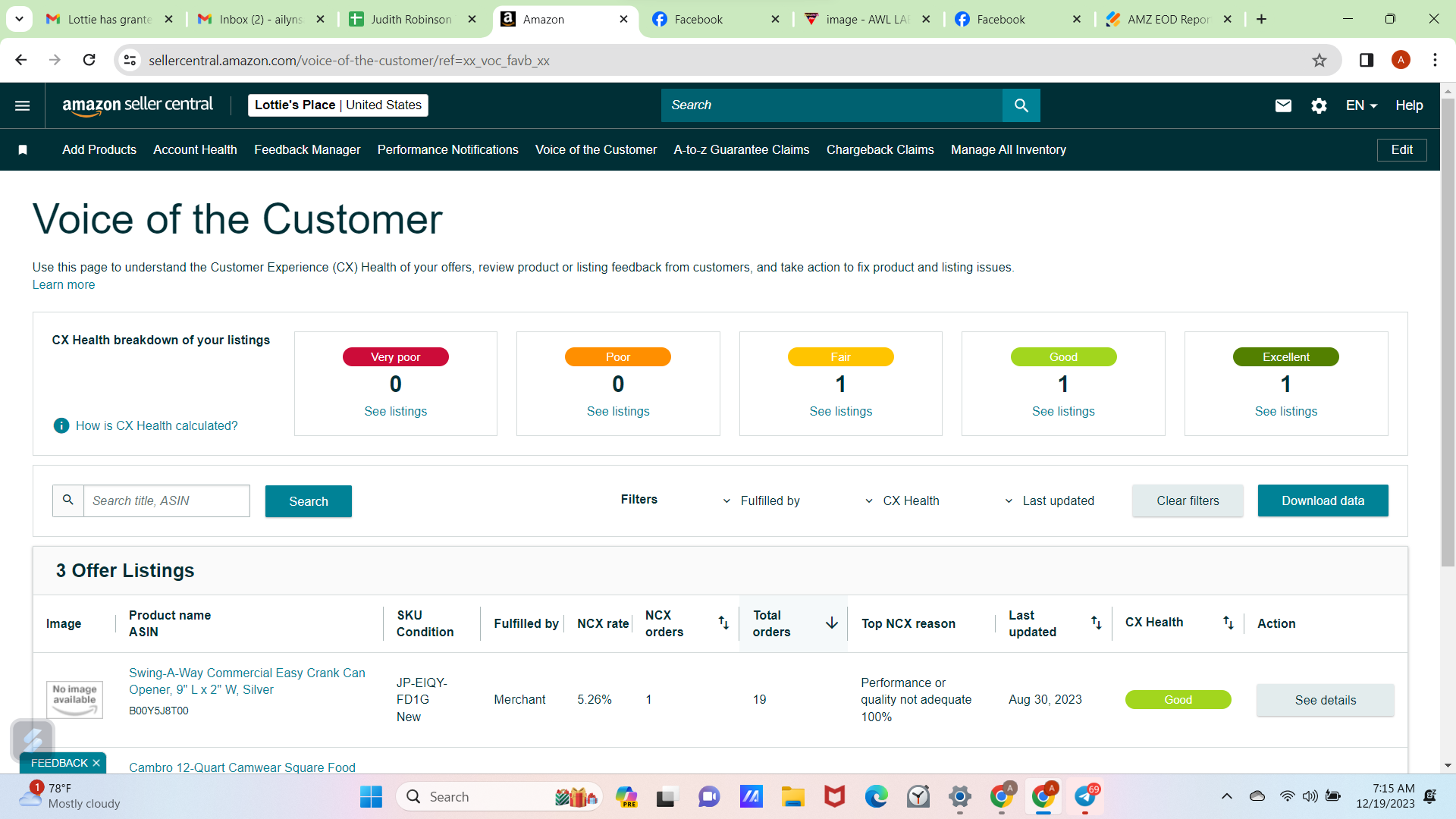The width and height of the screenshot is (1456, 819).
Task: Open Add Products in favorites bar
Action: 99,150
